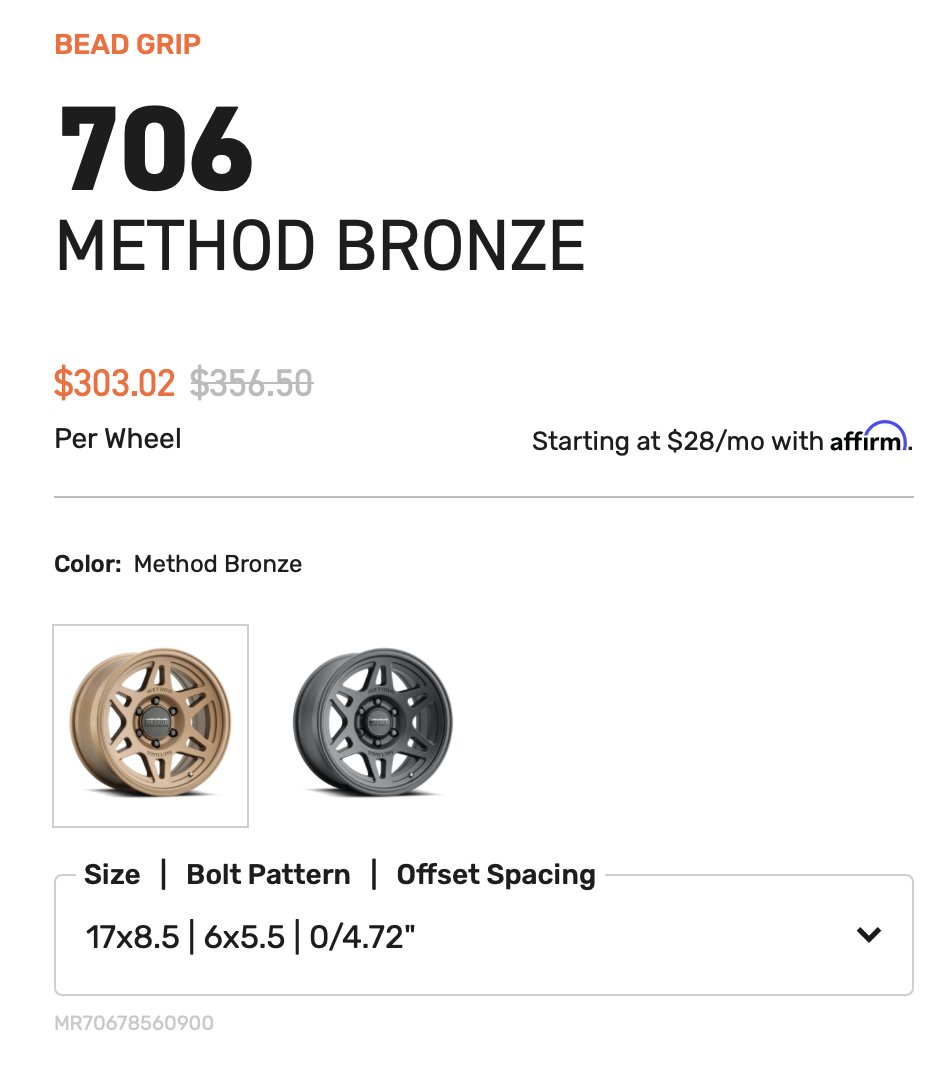Click the black wheel center cap image
The height and width of the screenshot is (1068, 952).
coord(379,721)
